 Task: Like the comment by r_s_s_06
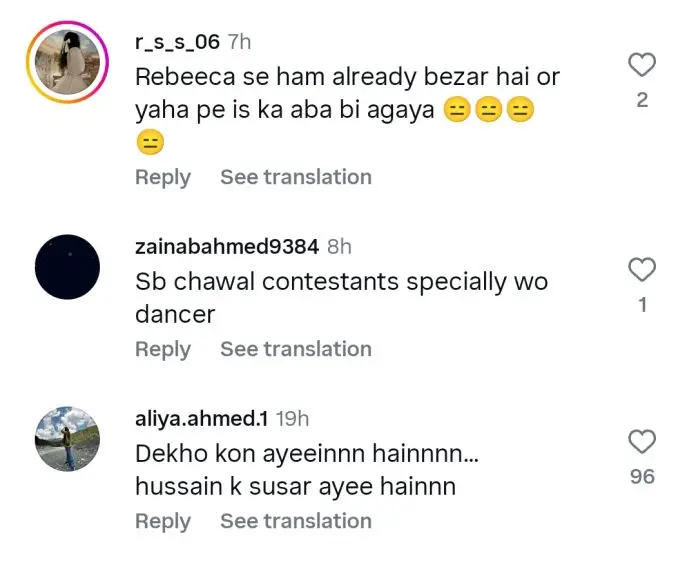[x=642, y=66]
